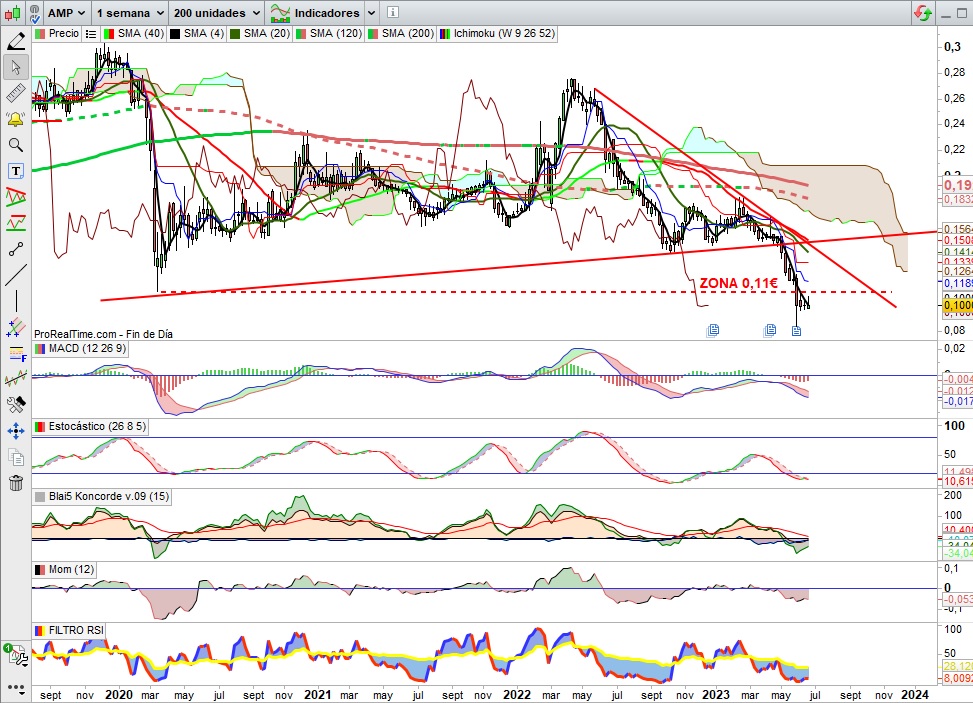Open the Indicadores menu
The width and height of the screenshot is (973, 703).
point(324,13)
